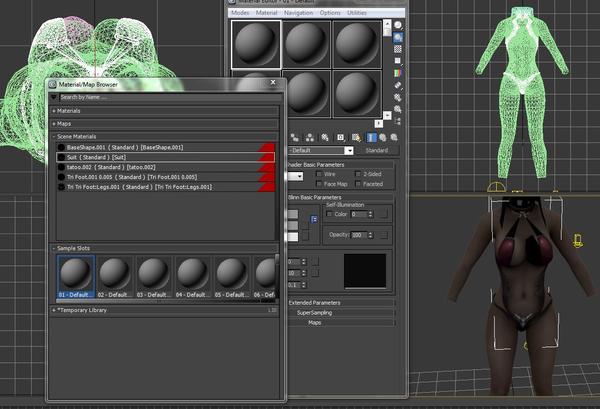Enable the Faceted checkbox
600x409 pixels.
point(358,184)
